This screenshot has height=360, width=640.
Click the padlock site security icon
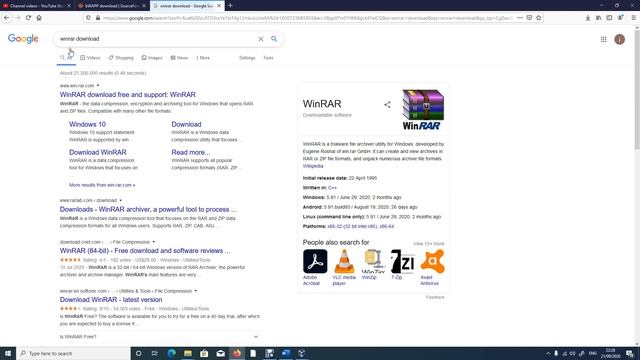(x=98, y=18)
